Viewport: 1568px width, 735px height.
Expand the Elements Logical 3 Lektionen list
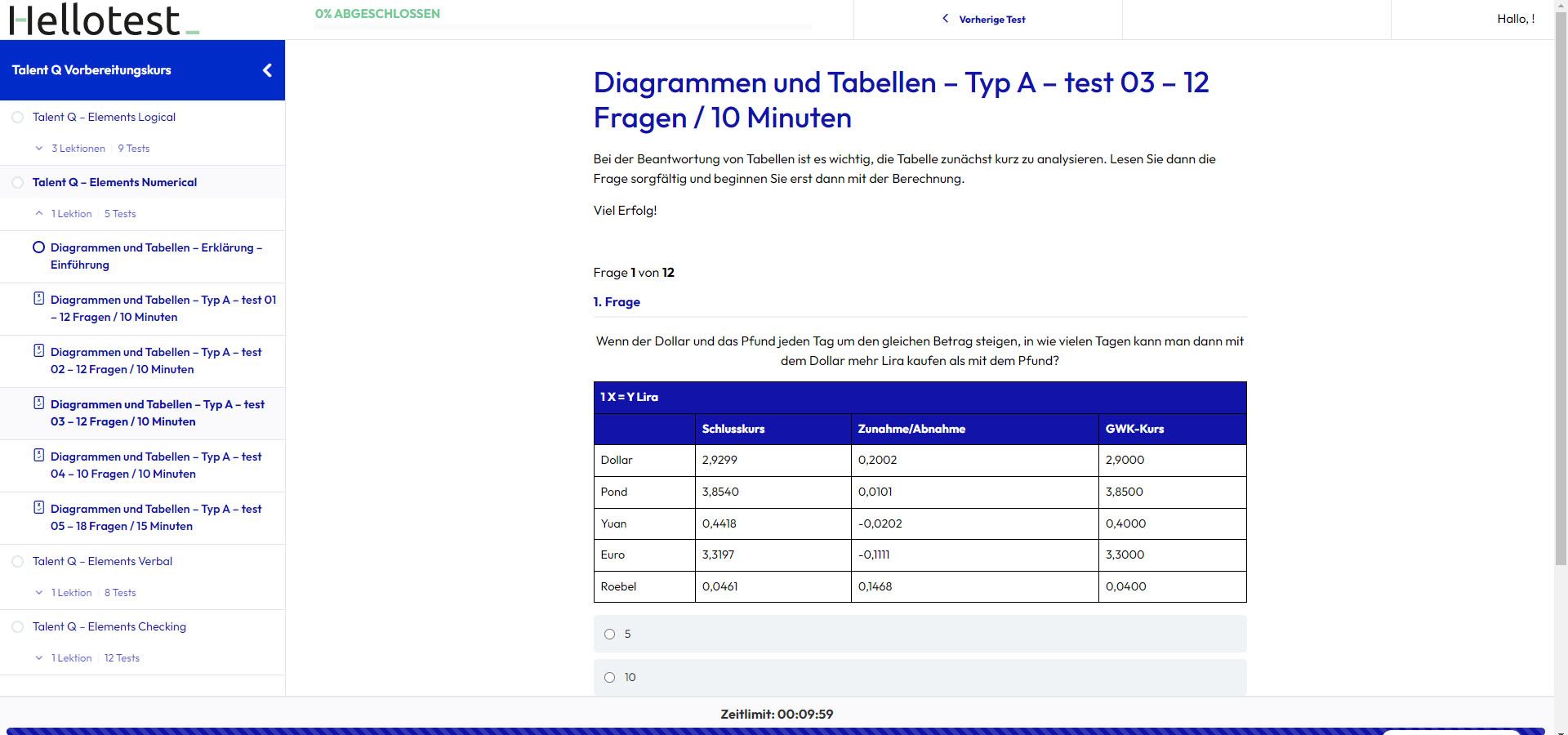click(x=38, y=149)
